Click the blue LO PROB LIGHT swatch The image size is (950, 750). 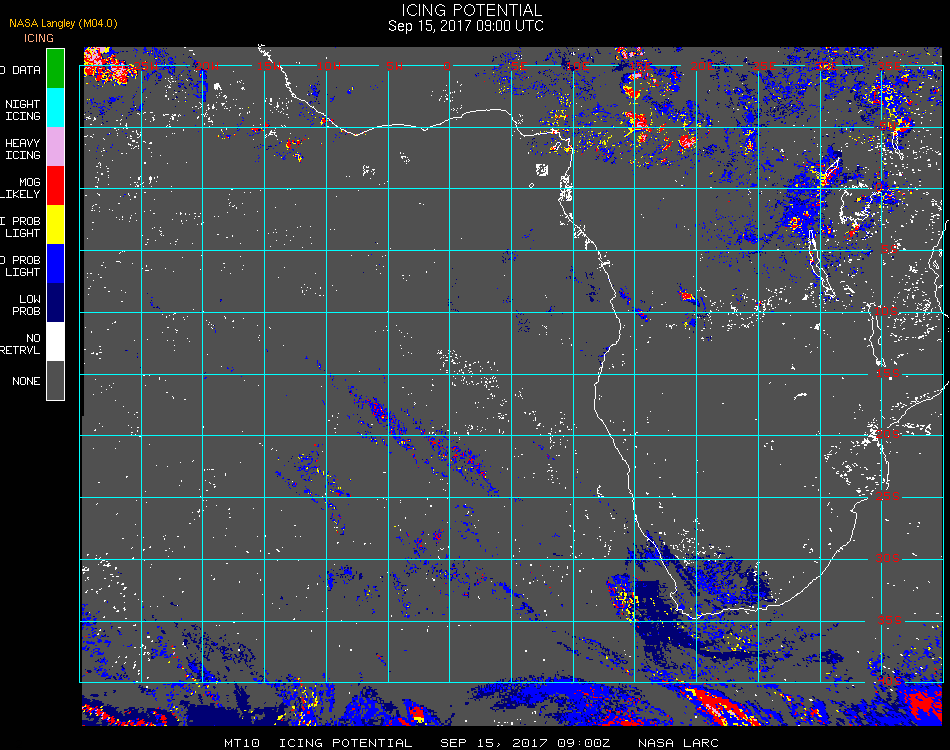click(x=55, y=264)
